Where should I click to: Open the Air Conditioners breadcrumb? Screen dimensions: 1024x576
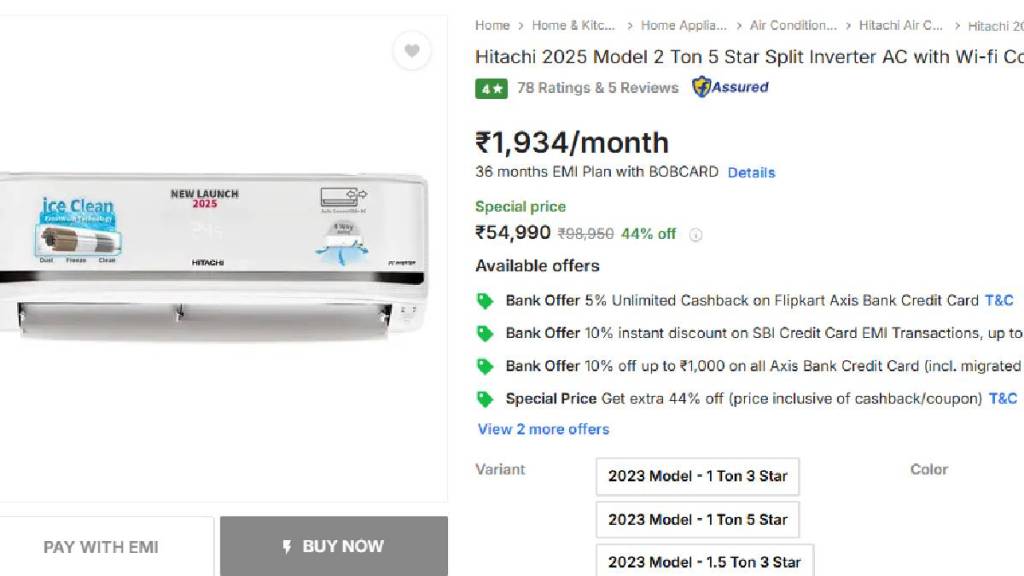point(793,25)
